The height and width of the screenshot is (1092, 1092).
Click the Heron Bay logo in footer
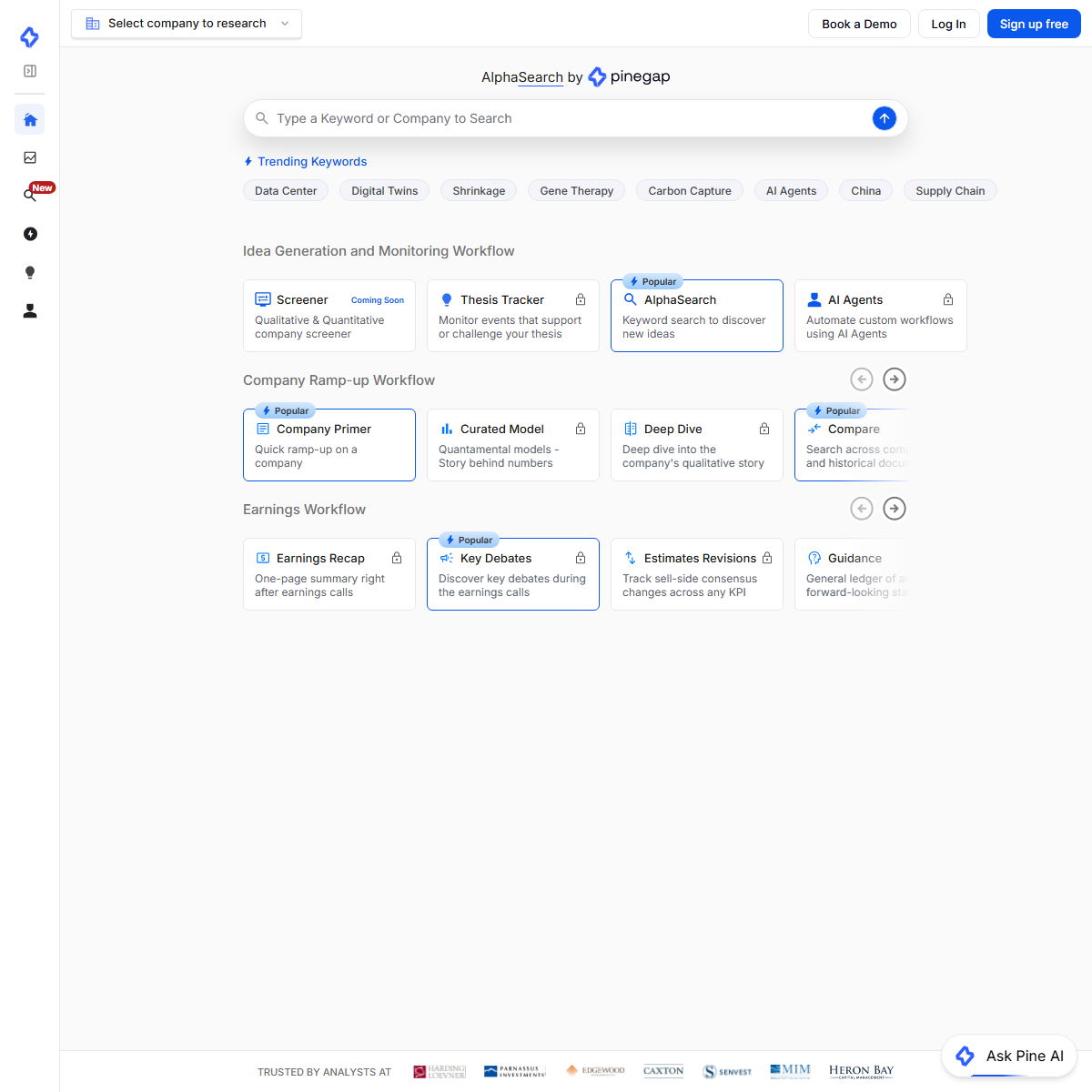[862, 1071]
